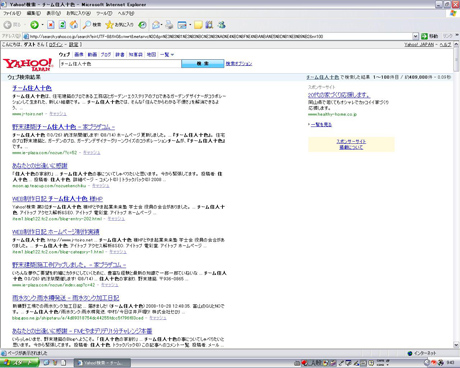The height and width of the screenshot is (368, 460).
Task: Click the Internet zone globe in status bar
Action: (410, 353)
